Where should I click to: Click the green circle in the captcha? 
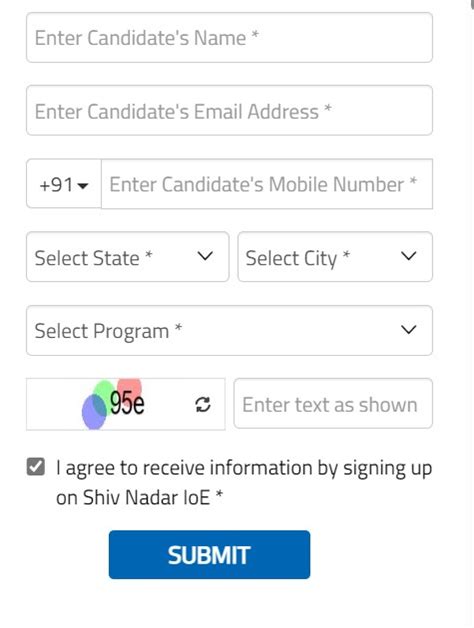pos(103,395)
